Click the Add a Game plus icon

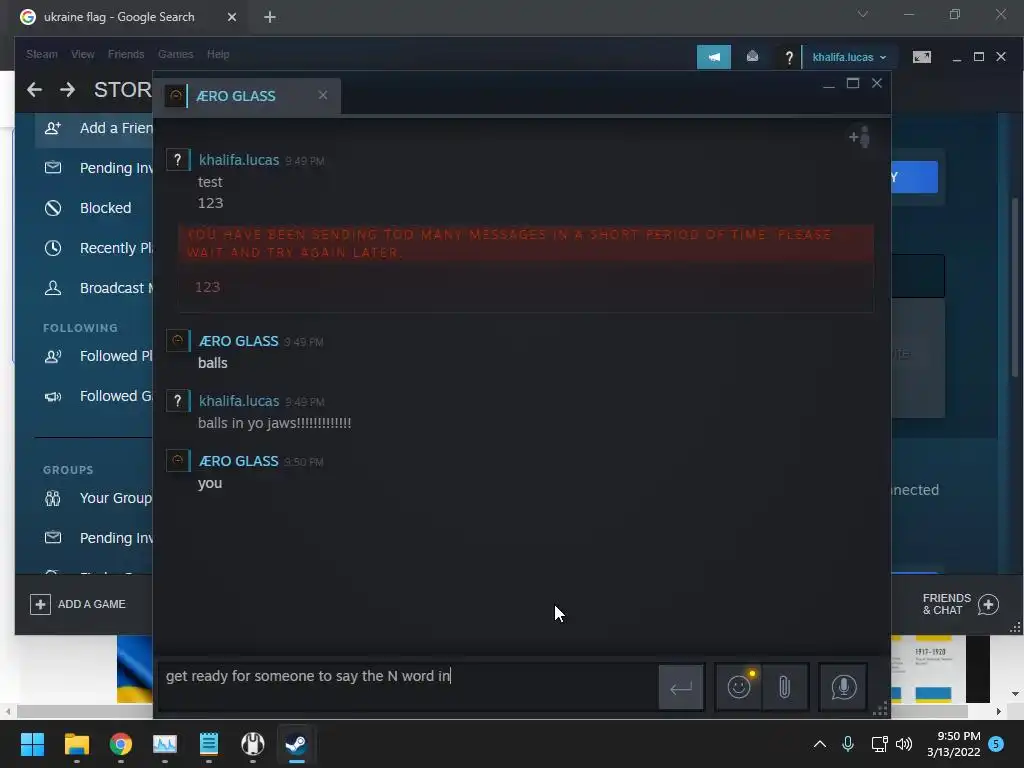(x=40, y=604)
